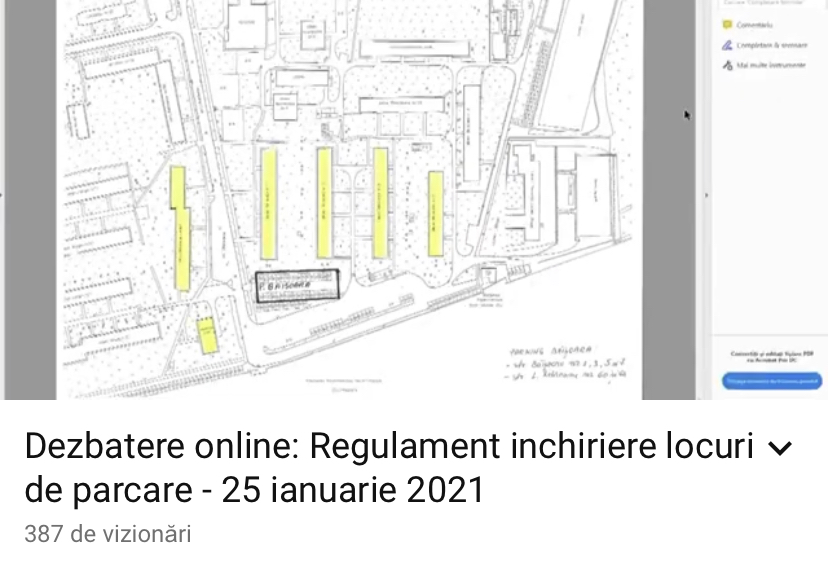Tap the 387 de vizionări view count
The image size is (828, 564).
[108, 535]
